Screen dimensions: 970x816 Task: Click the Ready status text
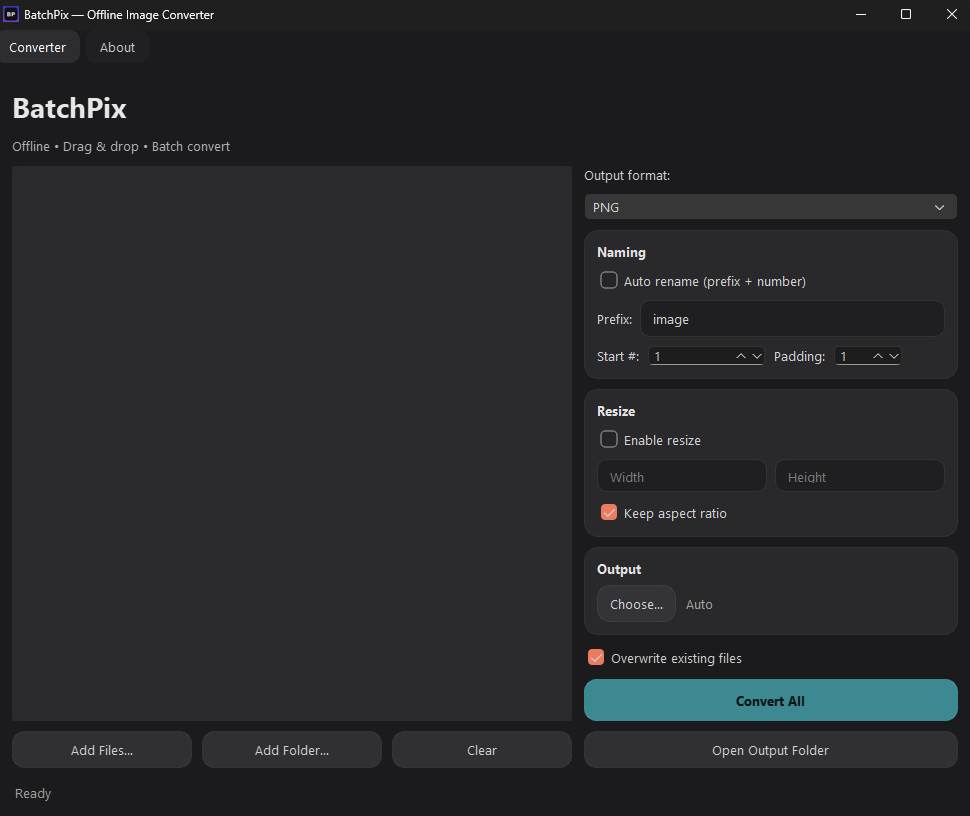(33, 793)
